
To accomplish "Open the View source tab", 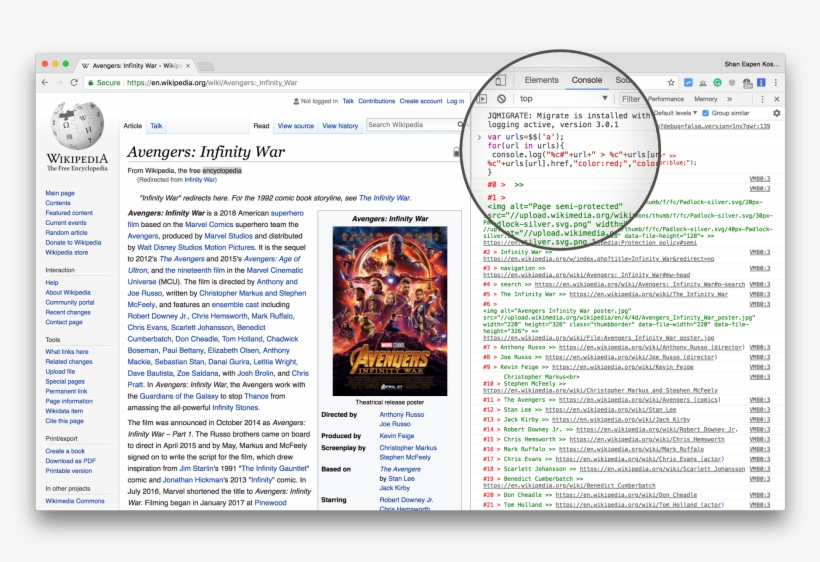I will (x=295, y=125).
